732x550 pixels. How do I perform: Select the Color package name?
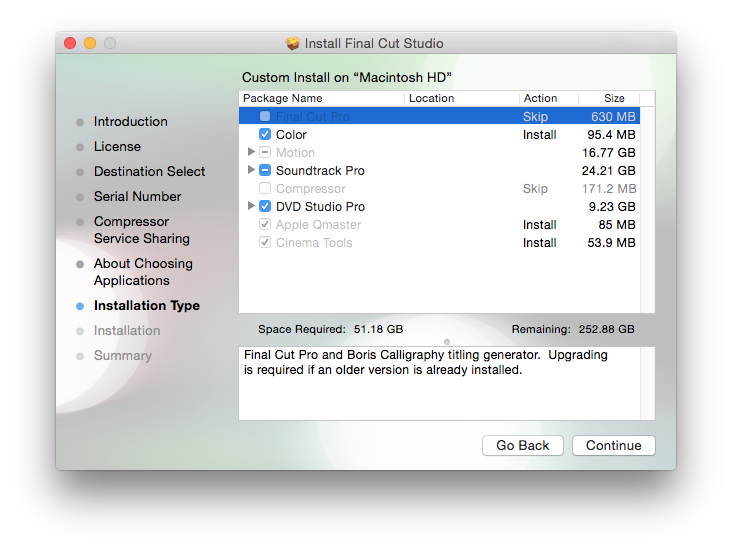pos(291,134)
